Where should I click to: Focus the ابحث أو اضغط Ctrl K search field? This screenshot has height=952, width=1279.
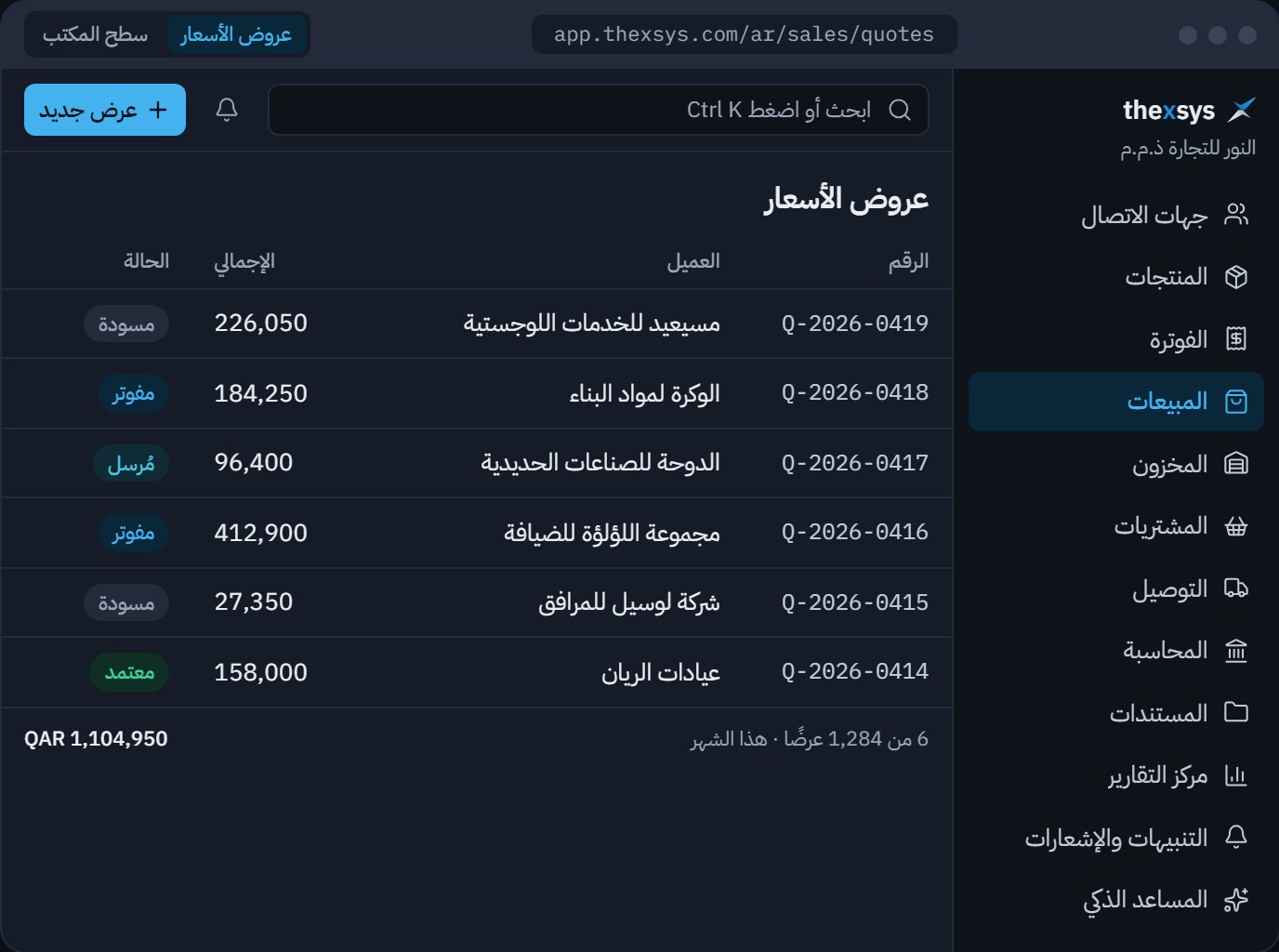pyautogui.click(x=598, y=110)
